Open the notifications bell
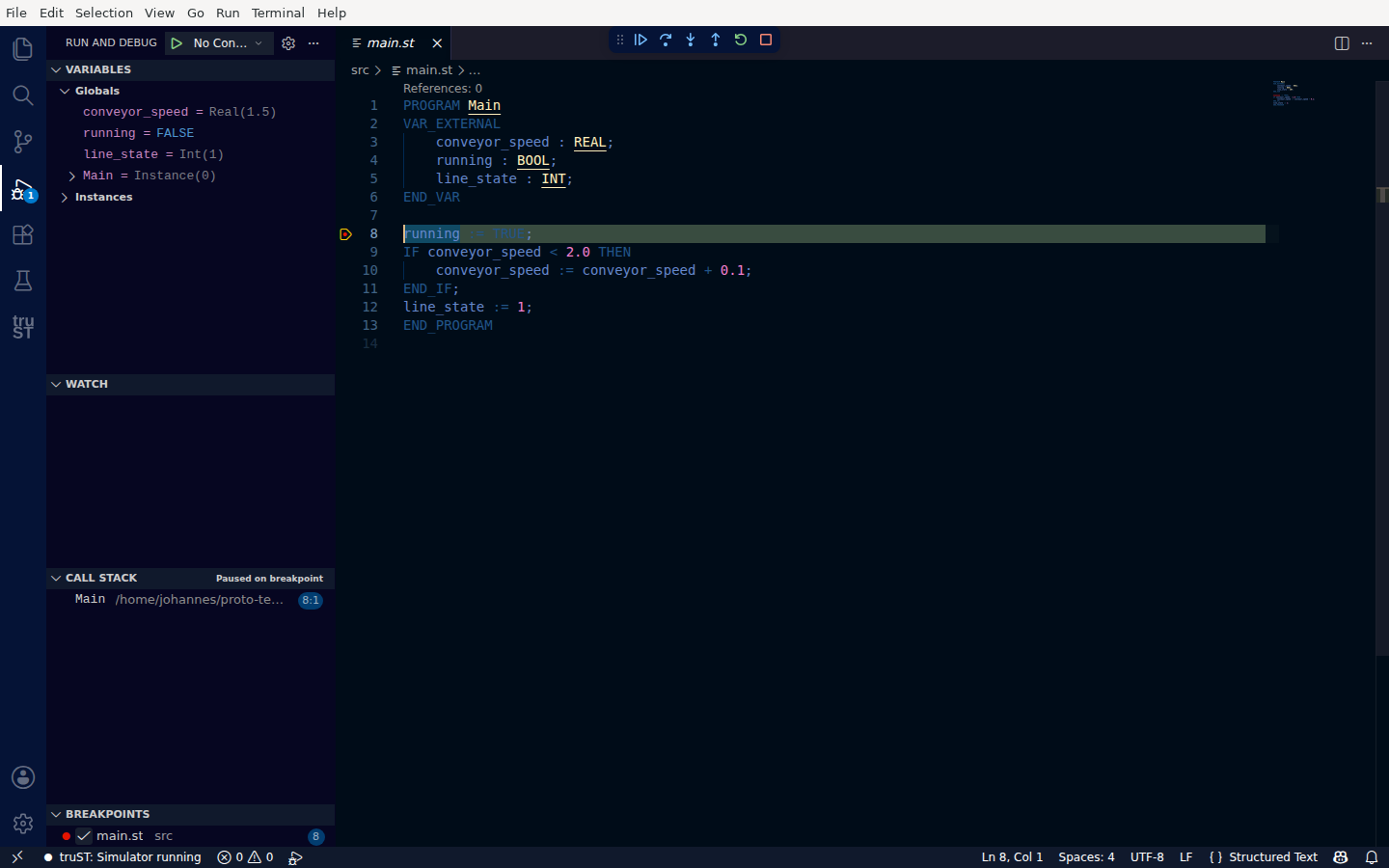The image size is (1389, 868). [1372, 857]
